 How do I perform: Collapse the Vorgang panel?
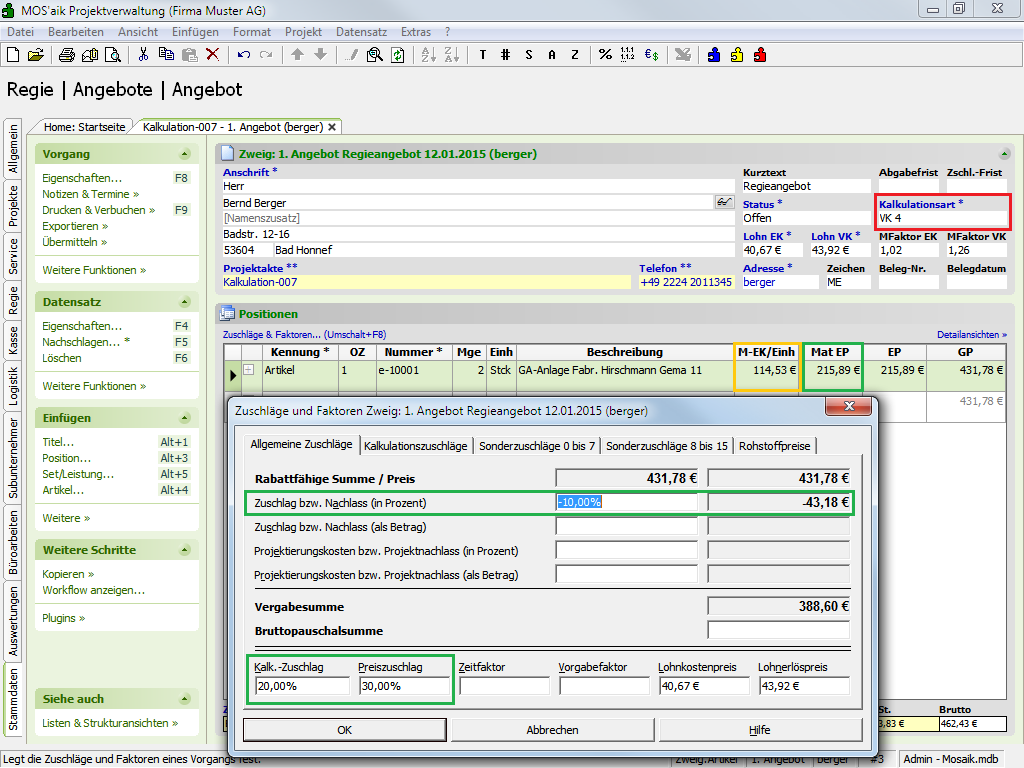(x=184, y=154)
